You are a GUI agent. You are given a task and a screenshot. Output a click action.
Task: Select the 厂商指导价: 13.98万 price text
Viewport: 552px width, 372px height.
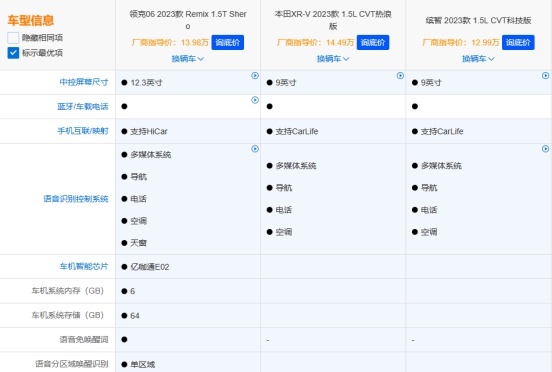(x=170, y=43)
